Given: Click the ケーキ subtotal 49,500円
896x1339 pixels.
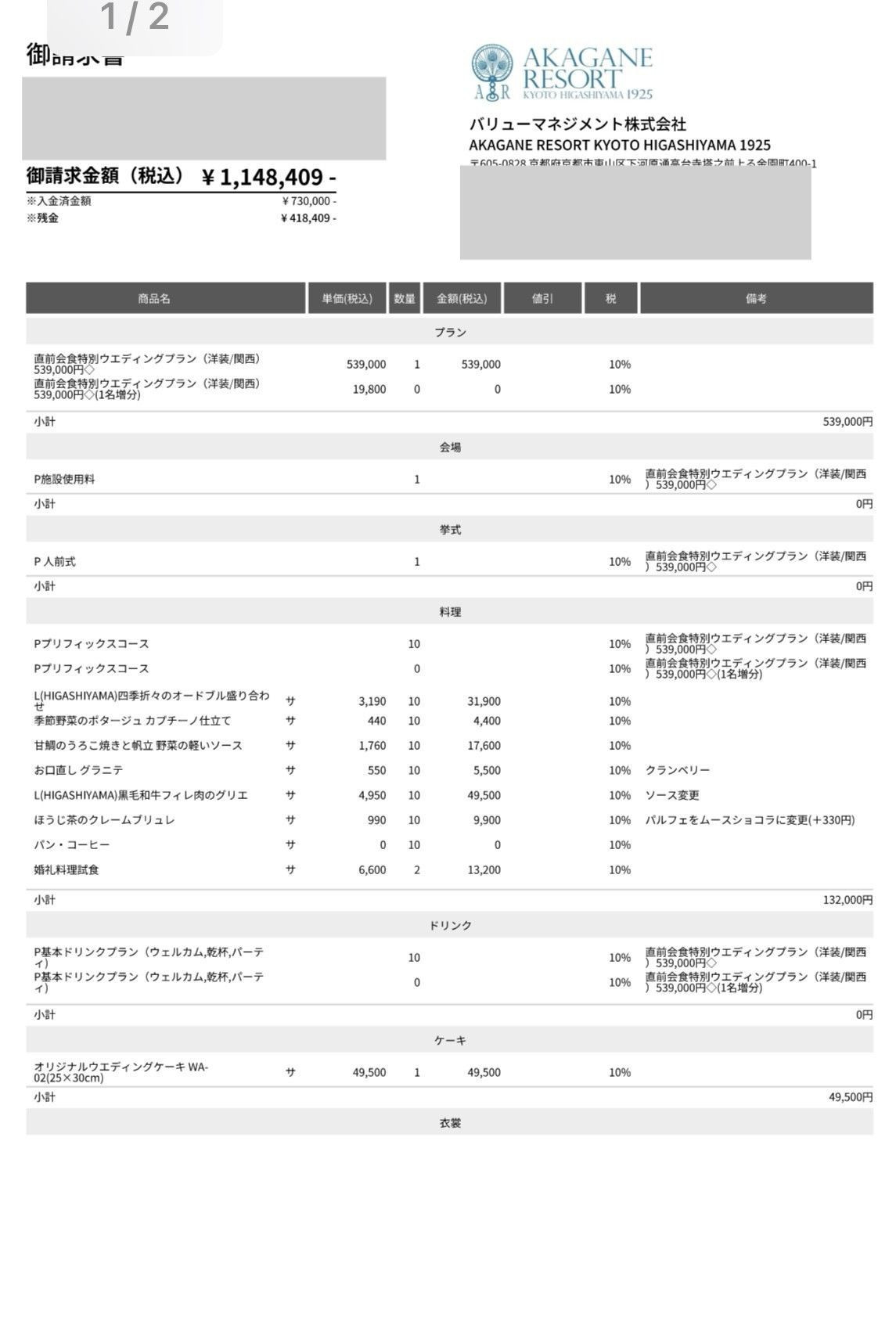Looking at the screenshot, I should (x=851, y=1098).
